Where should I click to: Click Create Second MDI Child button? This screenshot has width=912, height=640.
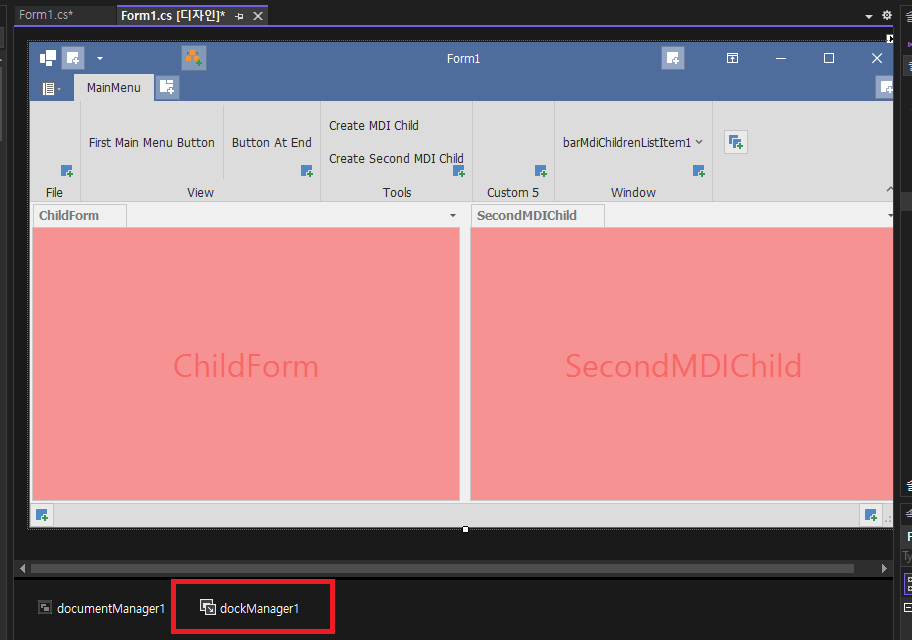(396, 158)
